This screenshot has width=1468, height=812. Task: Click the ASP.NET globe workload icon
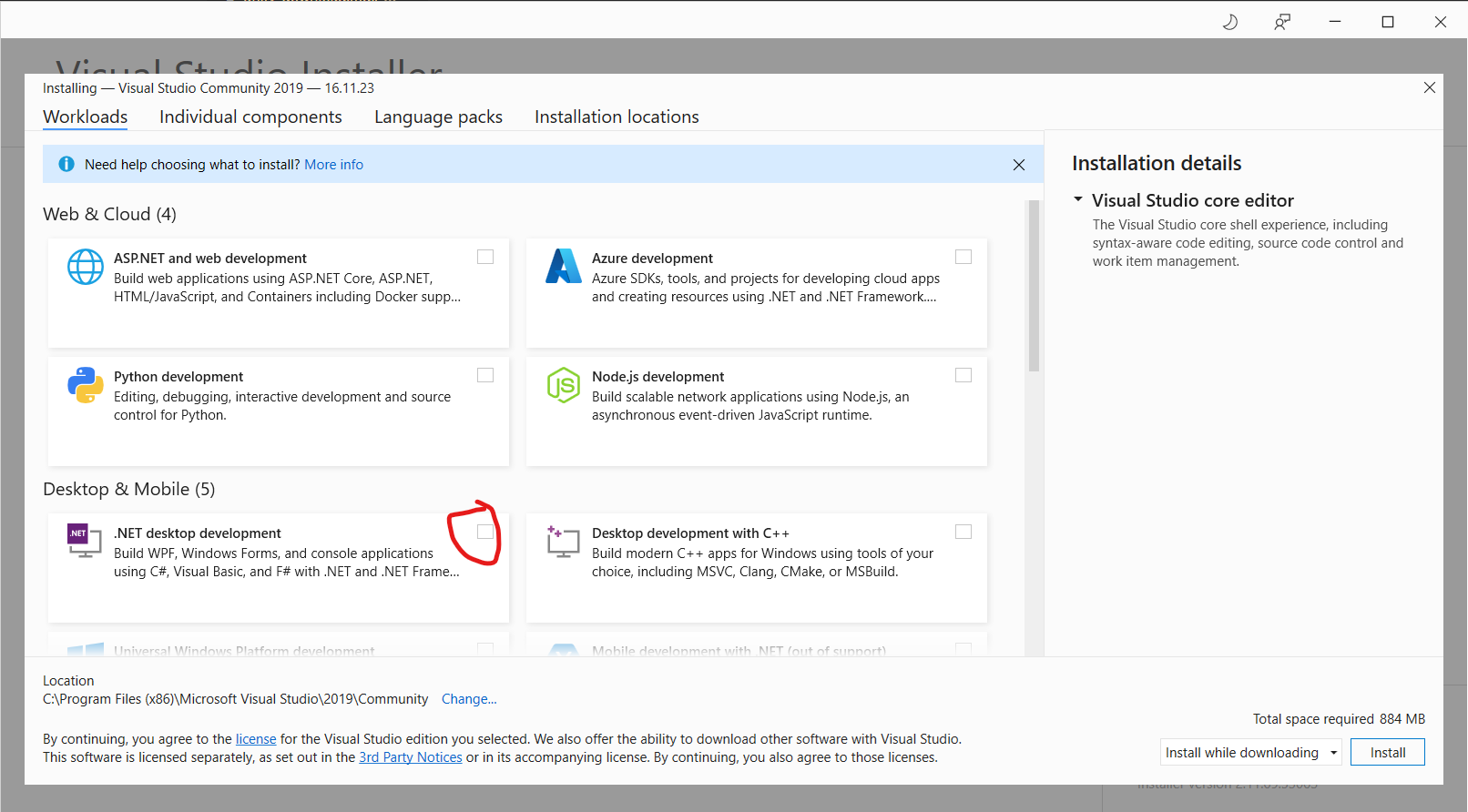86,267
